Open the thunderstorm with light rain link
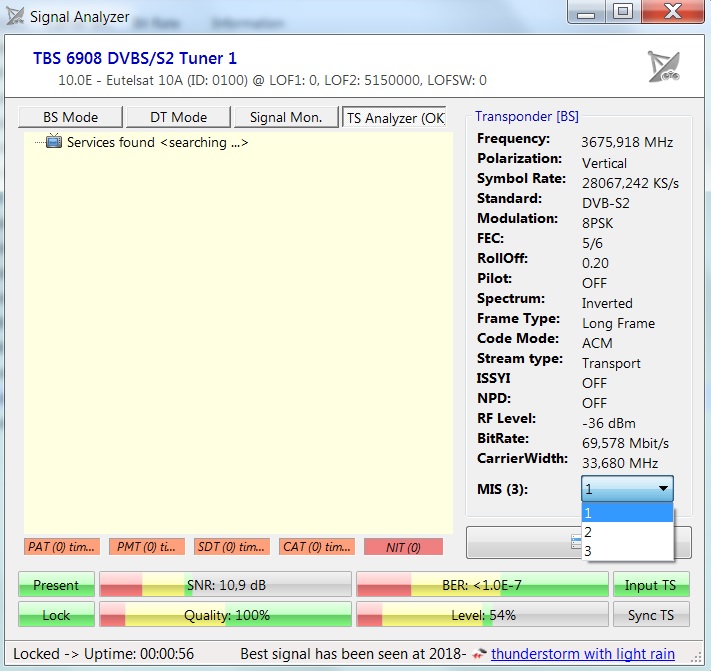711x671 pixels. point(583,654)
